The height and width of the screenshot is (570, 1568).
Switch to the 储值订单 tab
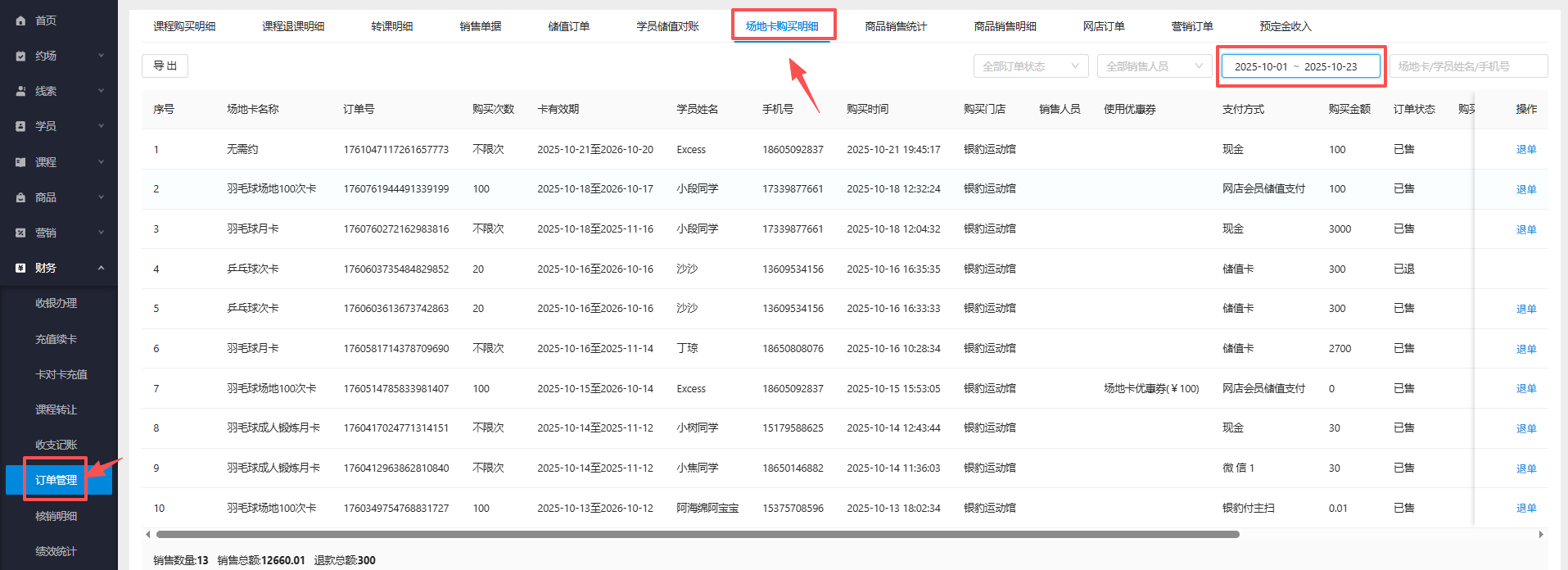coord(569,26)
